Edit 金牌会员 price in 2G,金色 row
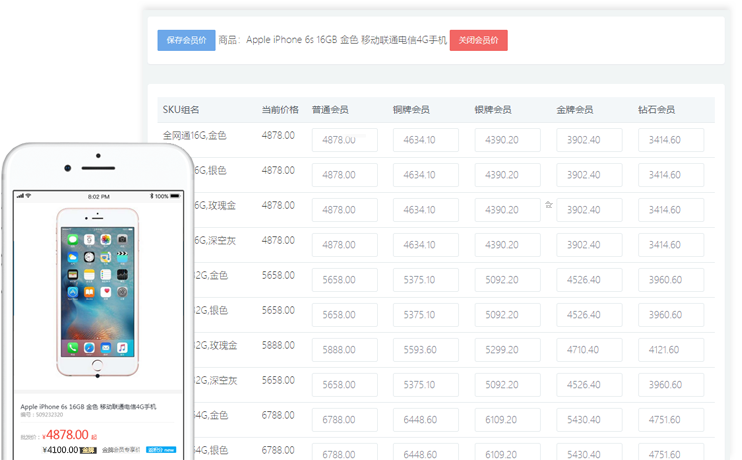This screenshot has width=742, height=460. pyautogui.click(x=589, y=280)
